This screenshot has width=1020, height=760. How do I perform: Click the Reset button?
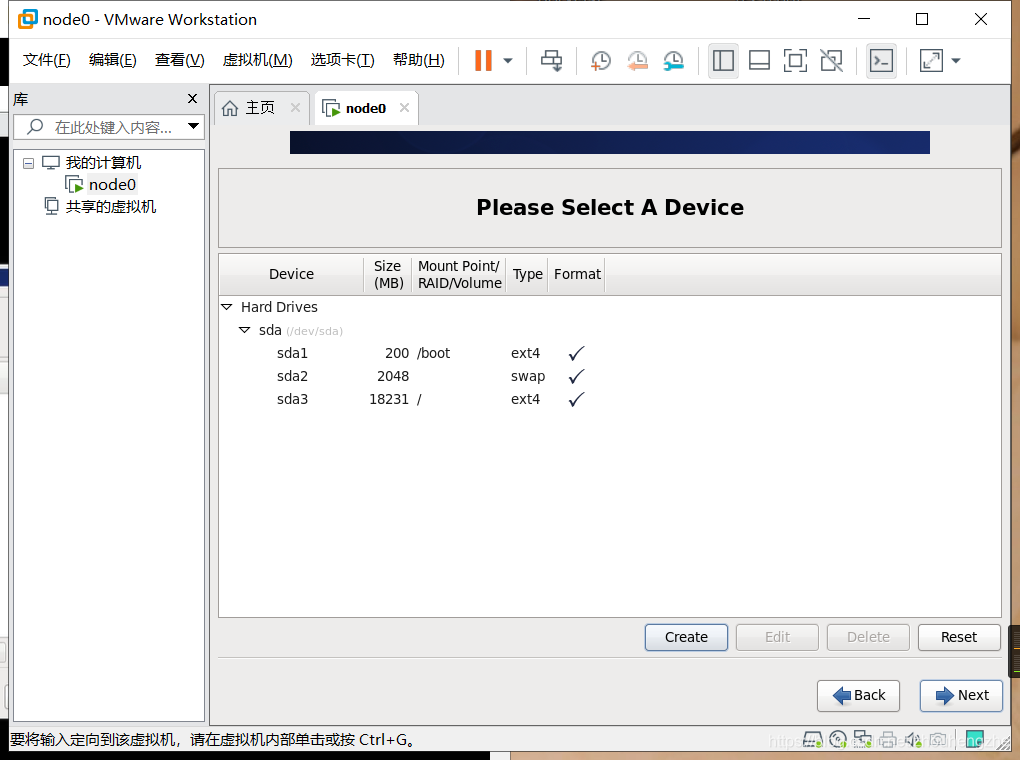[959, 637]
